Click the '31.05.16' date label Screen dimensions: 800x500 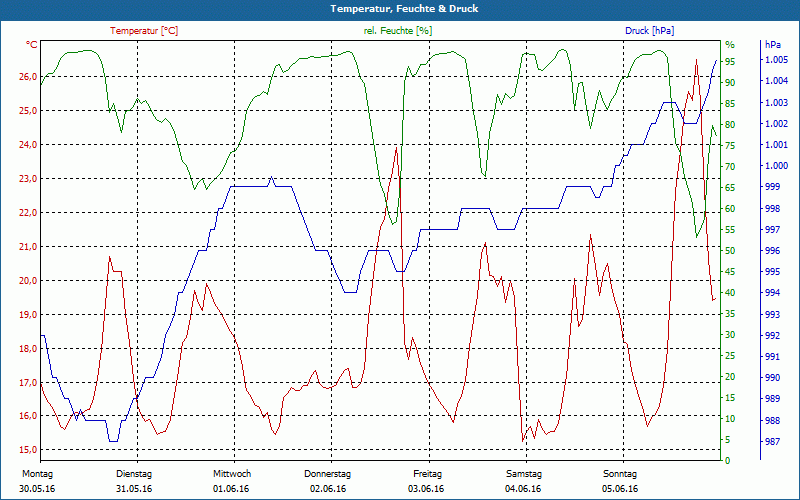click(x=134, y=489)
